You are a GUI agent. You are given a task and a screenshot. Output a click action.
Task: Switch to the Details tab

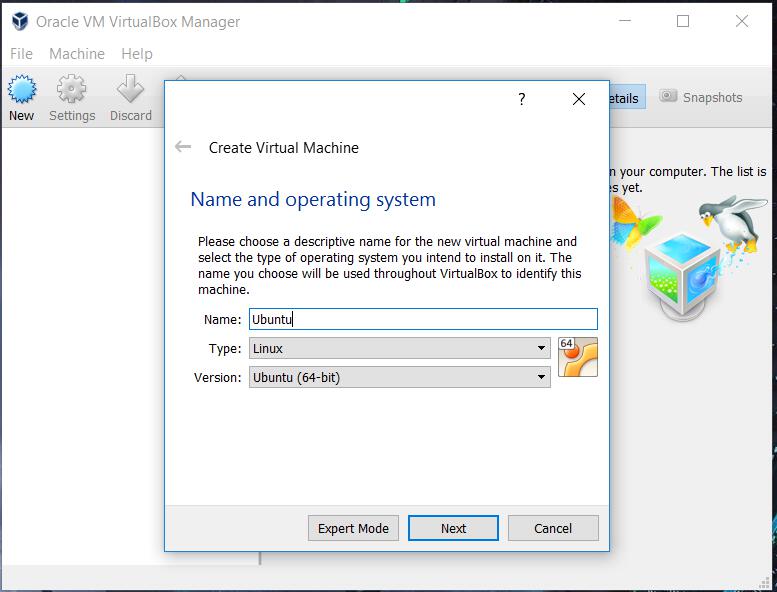point(627,98)
